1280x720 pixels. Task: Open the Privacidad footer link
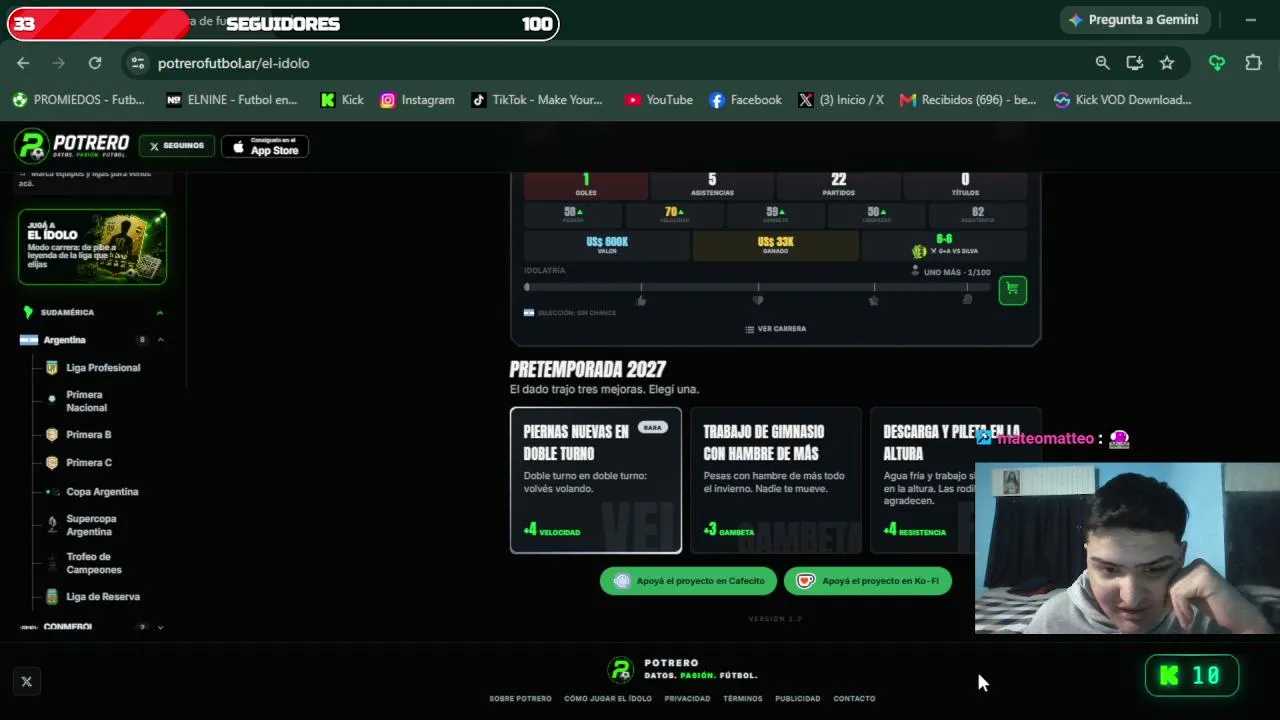click(688, 699)
